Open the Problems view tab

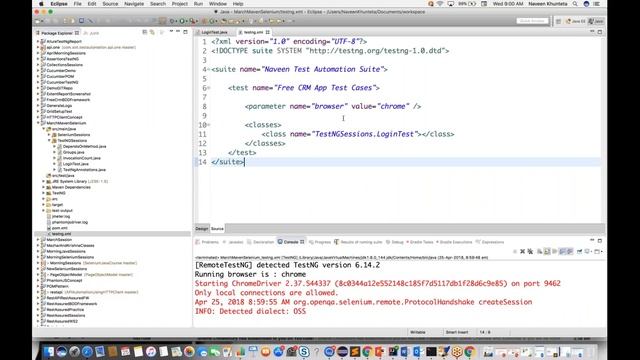(207, 242)
